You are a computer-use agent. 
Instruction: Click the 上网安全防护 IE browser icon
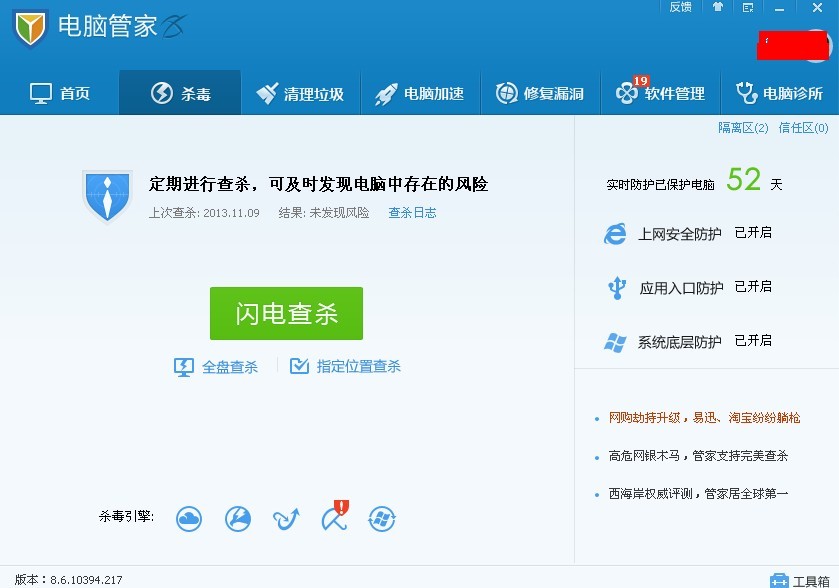[615, 234]
